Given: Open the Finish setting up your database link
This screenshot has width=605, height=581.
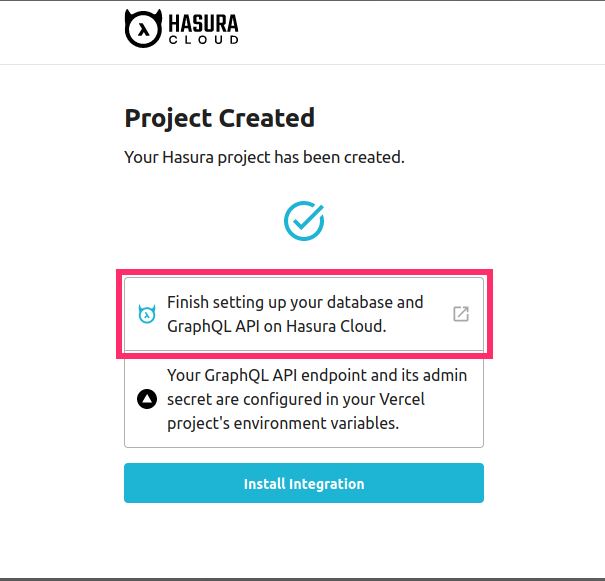Looking at the screenshot, I should point(295,302).
